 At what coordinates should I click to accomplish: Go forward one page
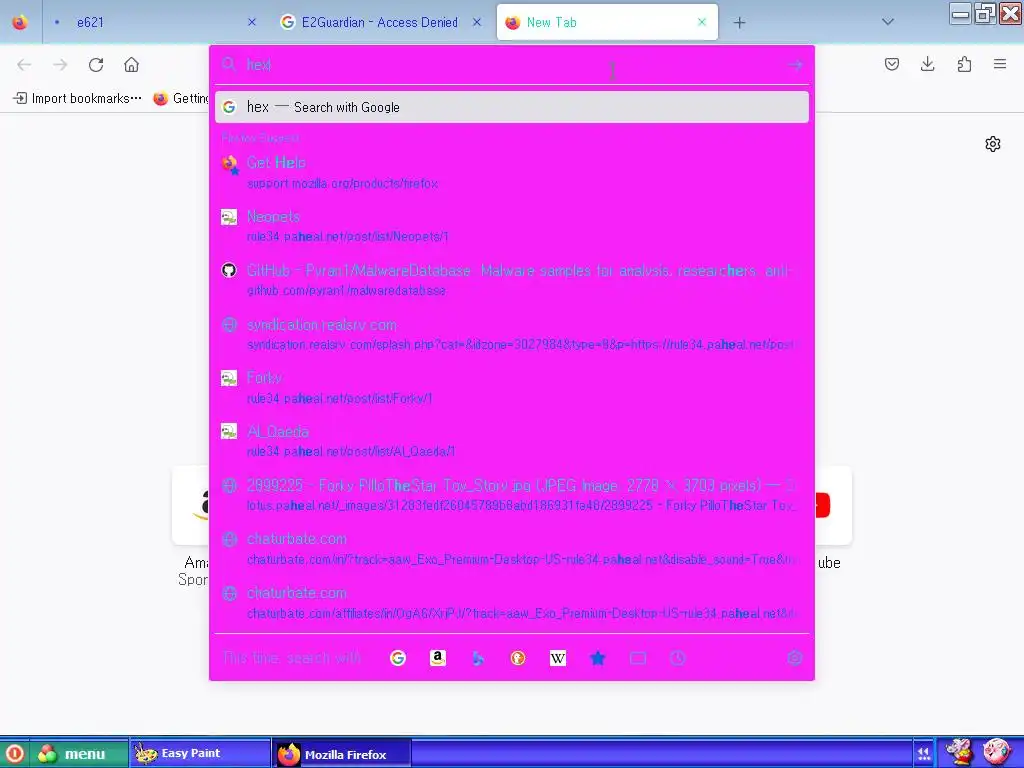(60, 65)
